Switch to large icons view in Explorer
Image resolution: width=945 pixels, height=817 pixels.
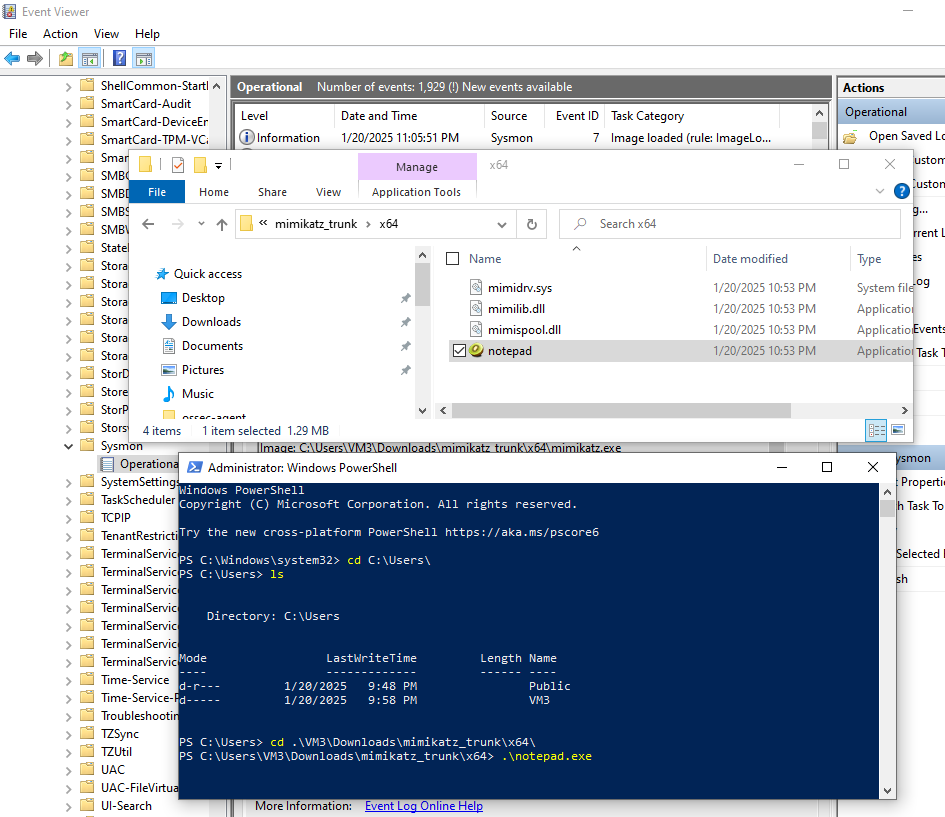(x=898, y=430)
